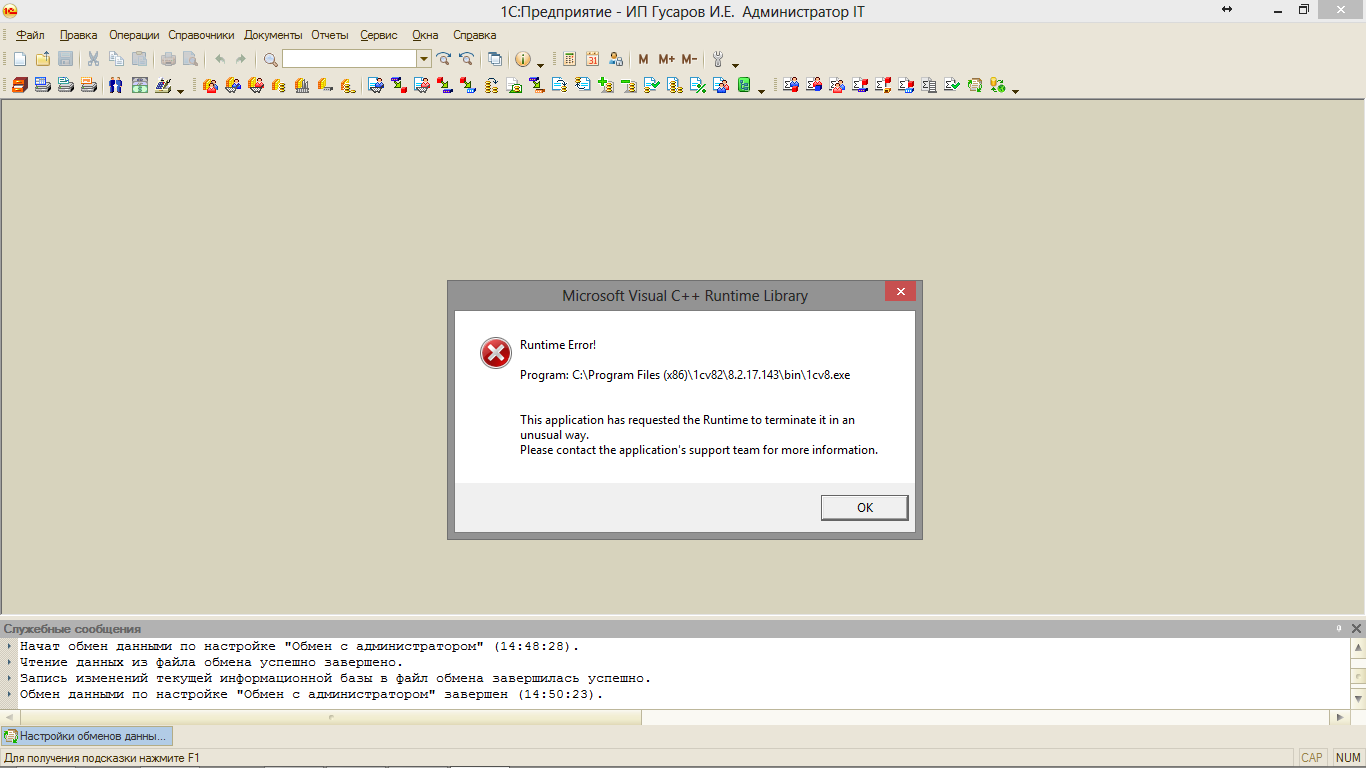This screenshot has height=768, width=1366.
Task: Open the calendar icon
Action: 592,59
